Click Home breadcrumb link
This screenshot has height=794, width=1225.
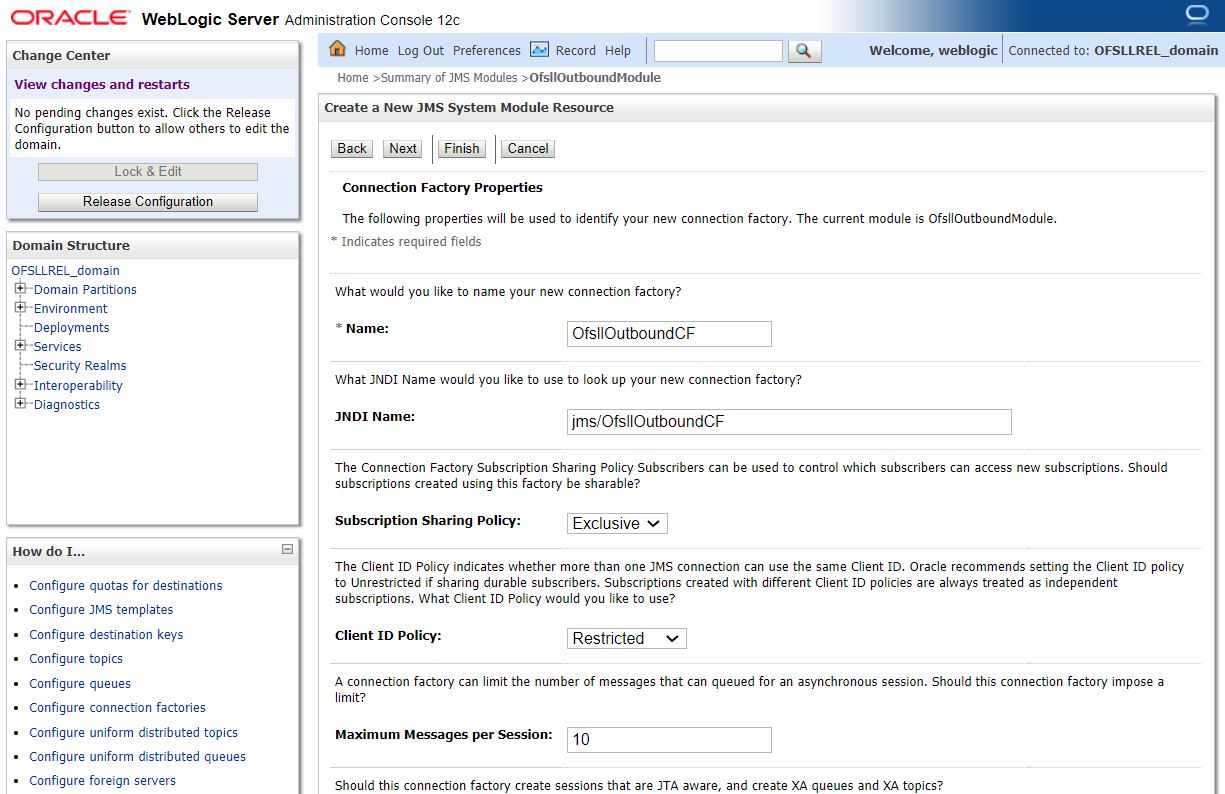(x=353, y=77)
